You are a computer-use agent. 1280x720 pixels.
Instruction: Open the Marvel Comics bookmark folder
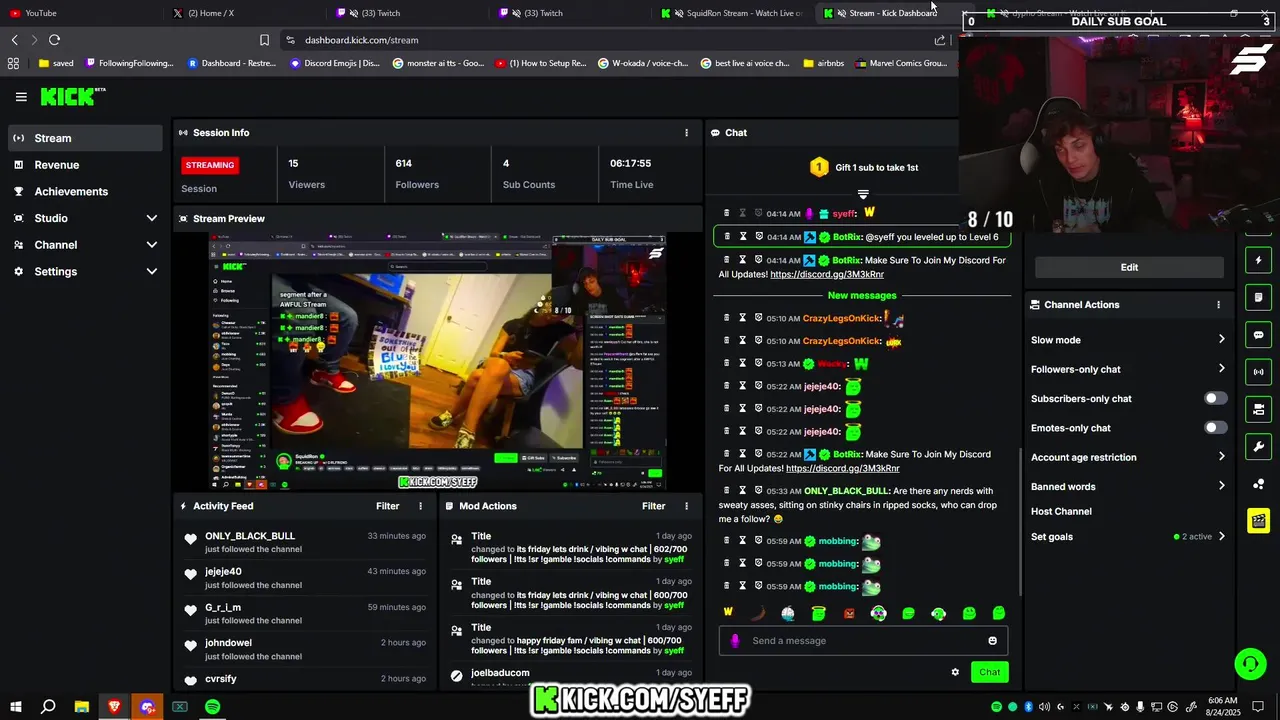pos(901,63)
